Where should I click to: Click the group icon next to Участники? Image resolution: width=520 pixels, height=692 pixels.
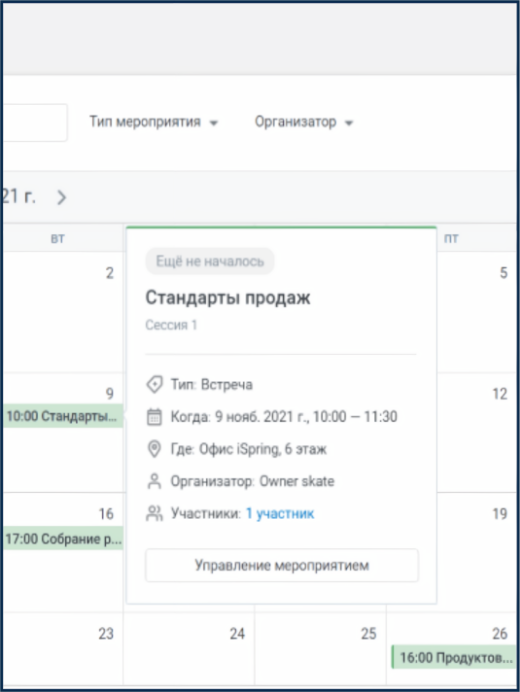click(x=154, y=514)
